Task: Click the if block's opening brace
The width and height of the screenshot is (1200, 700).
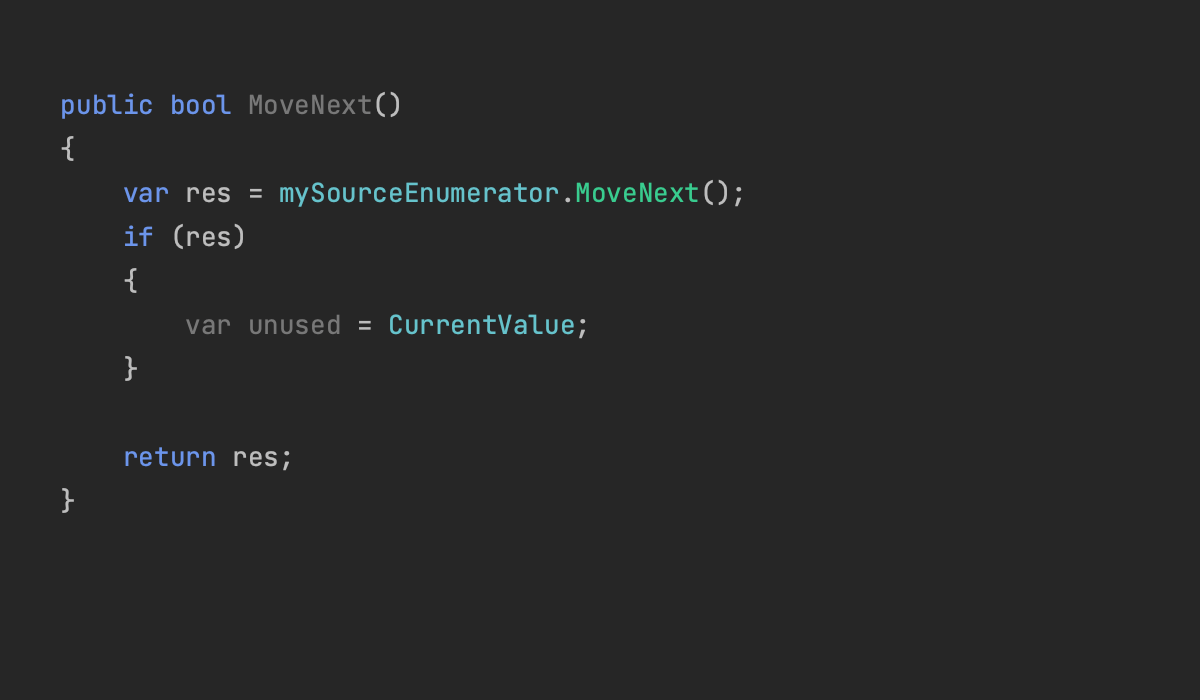Action: (x=130, y=281)
